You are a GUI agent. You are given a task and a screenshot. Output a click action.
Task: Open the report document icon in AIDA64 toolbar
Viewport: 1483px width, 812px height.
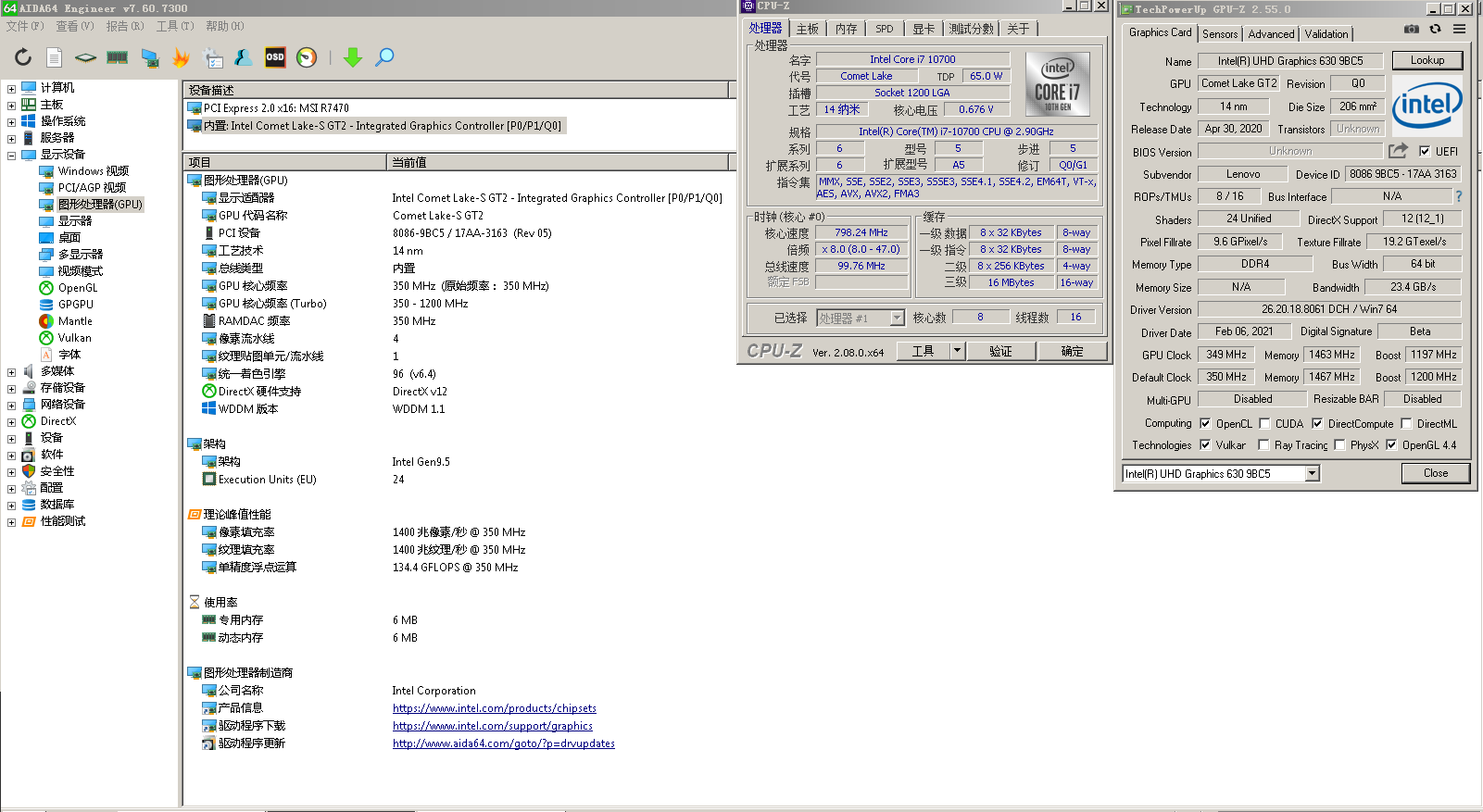click(55, 57)
